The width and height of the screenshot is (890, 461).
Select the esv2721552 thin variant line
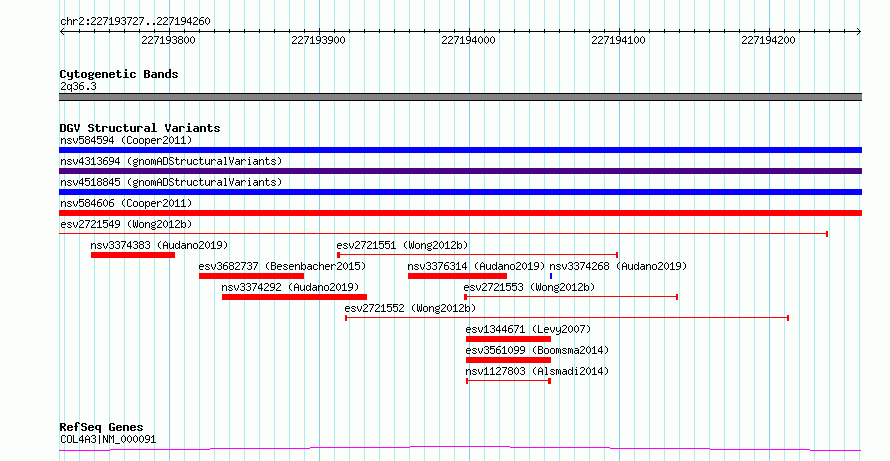click(x=567, y=318)
